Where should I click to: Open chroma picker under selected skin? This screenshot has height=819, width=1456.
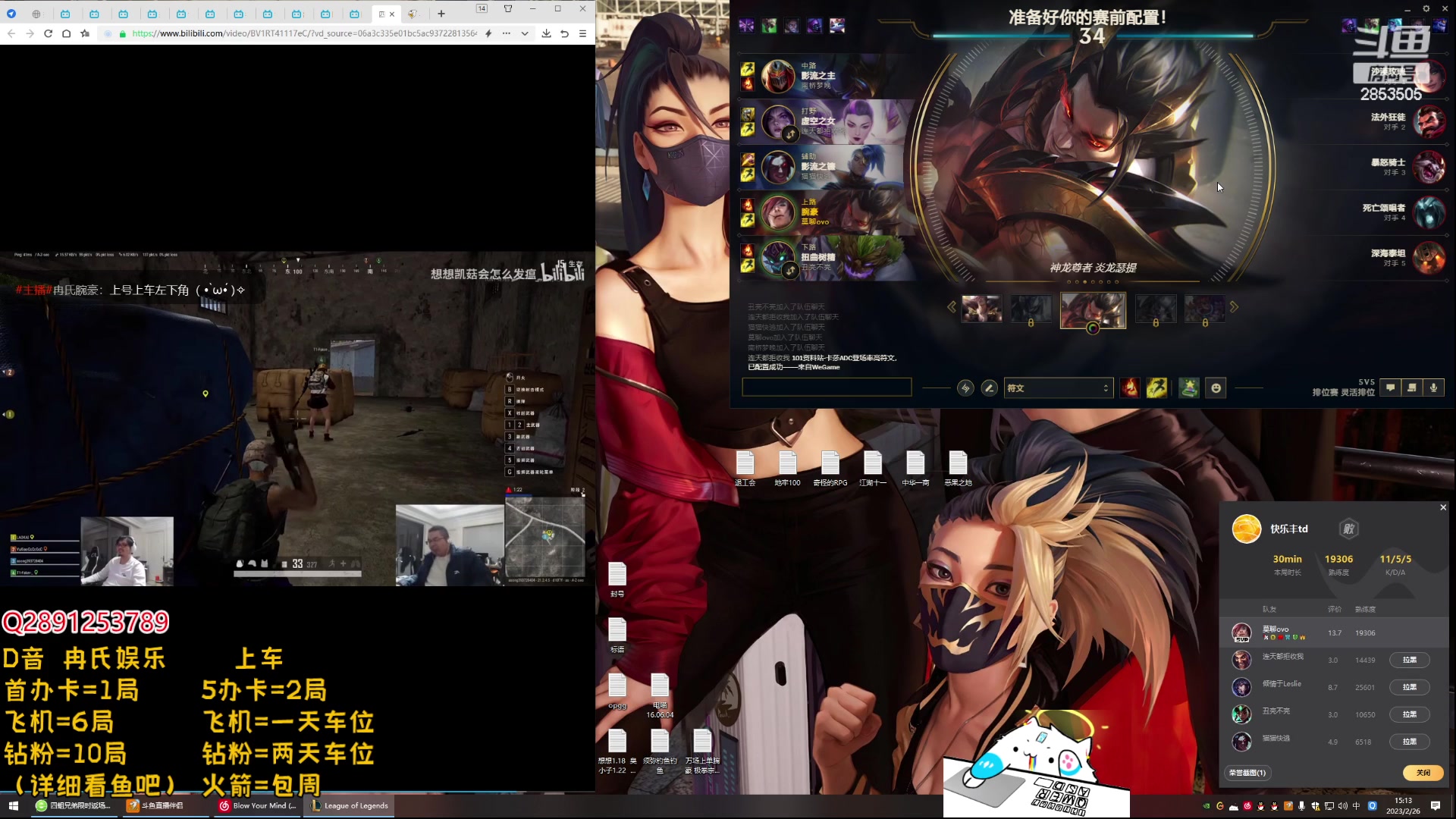click(x=1093, y=328)
